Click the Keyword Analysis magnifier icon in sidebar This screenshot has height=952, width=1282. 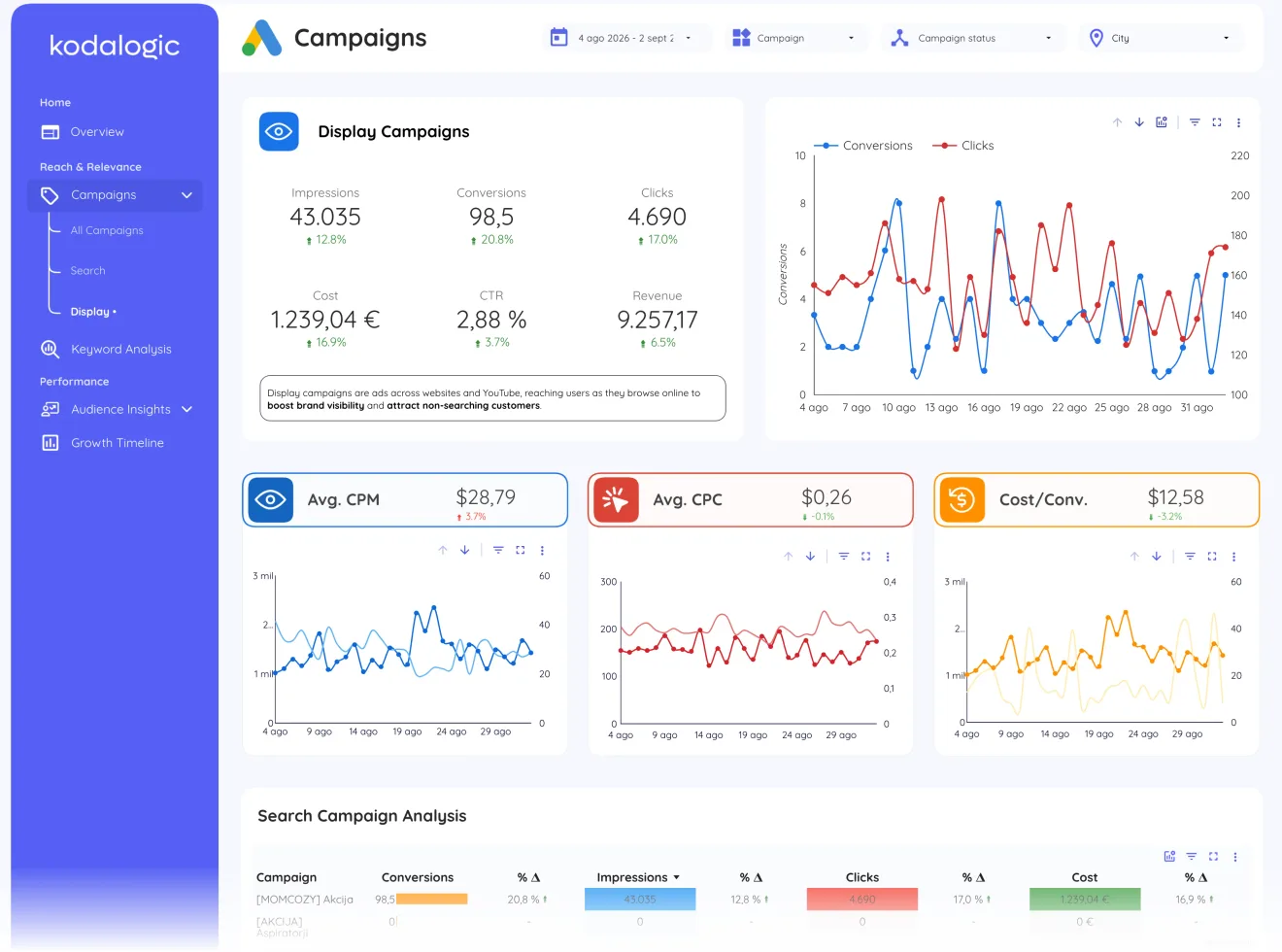pos(50,349)
